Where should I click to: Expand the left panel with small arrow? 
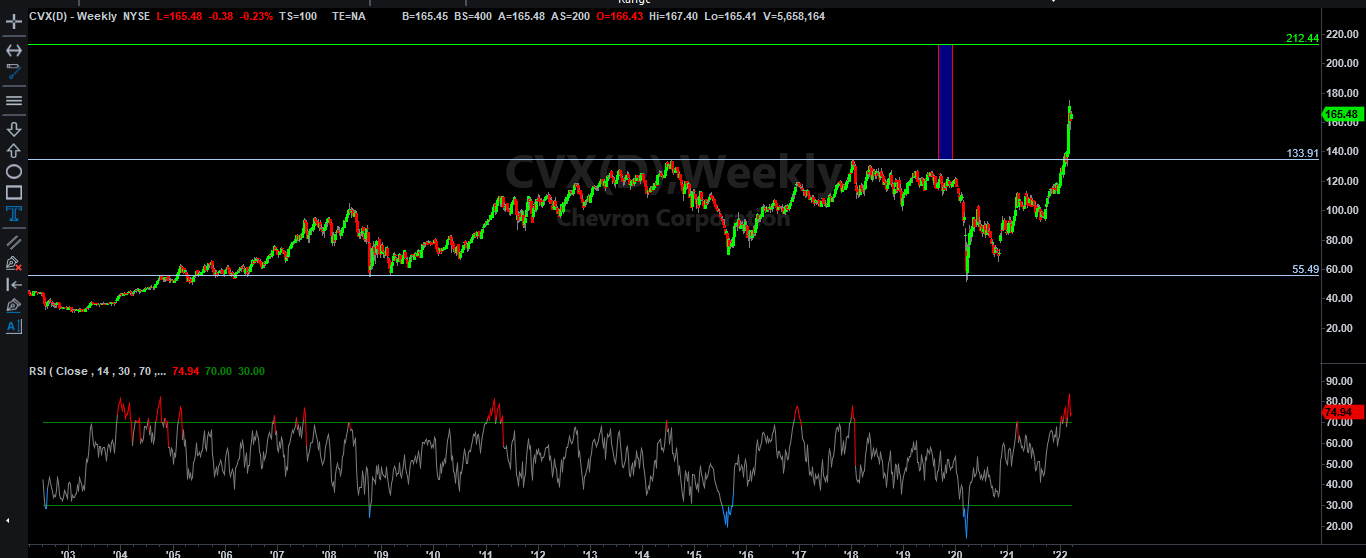click(x=8, y=520)
